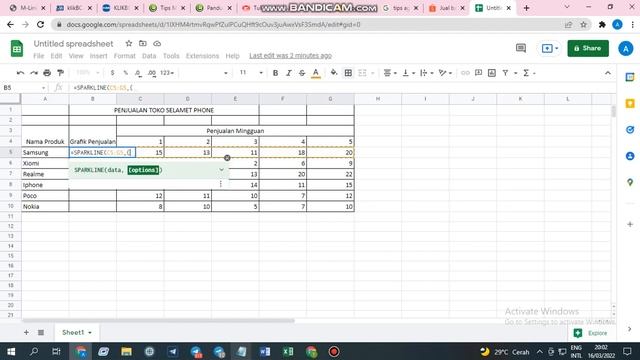This screenshot has width=640, height=360.
Task: Open the text color picker
Action: click(316, 73)
